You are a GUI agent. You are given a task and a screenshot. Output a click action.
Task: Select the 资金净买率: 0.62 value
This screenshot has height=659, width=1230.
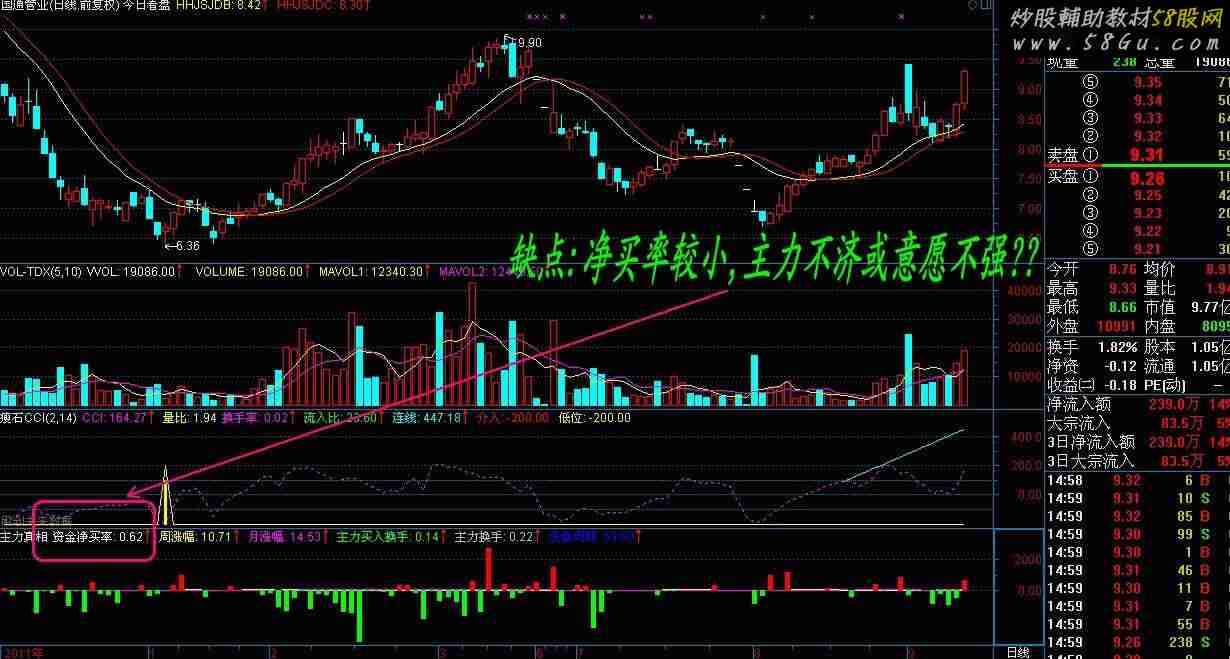tap(98, 537)
